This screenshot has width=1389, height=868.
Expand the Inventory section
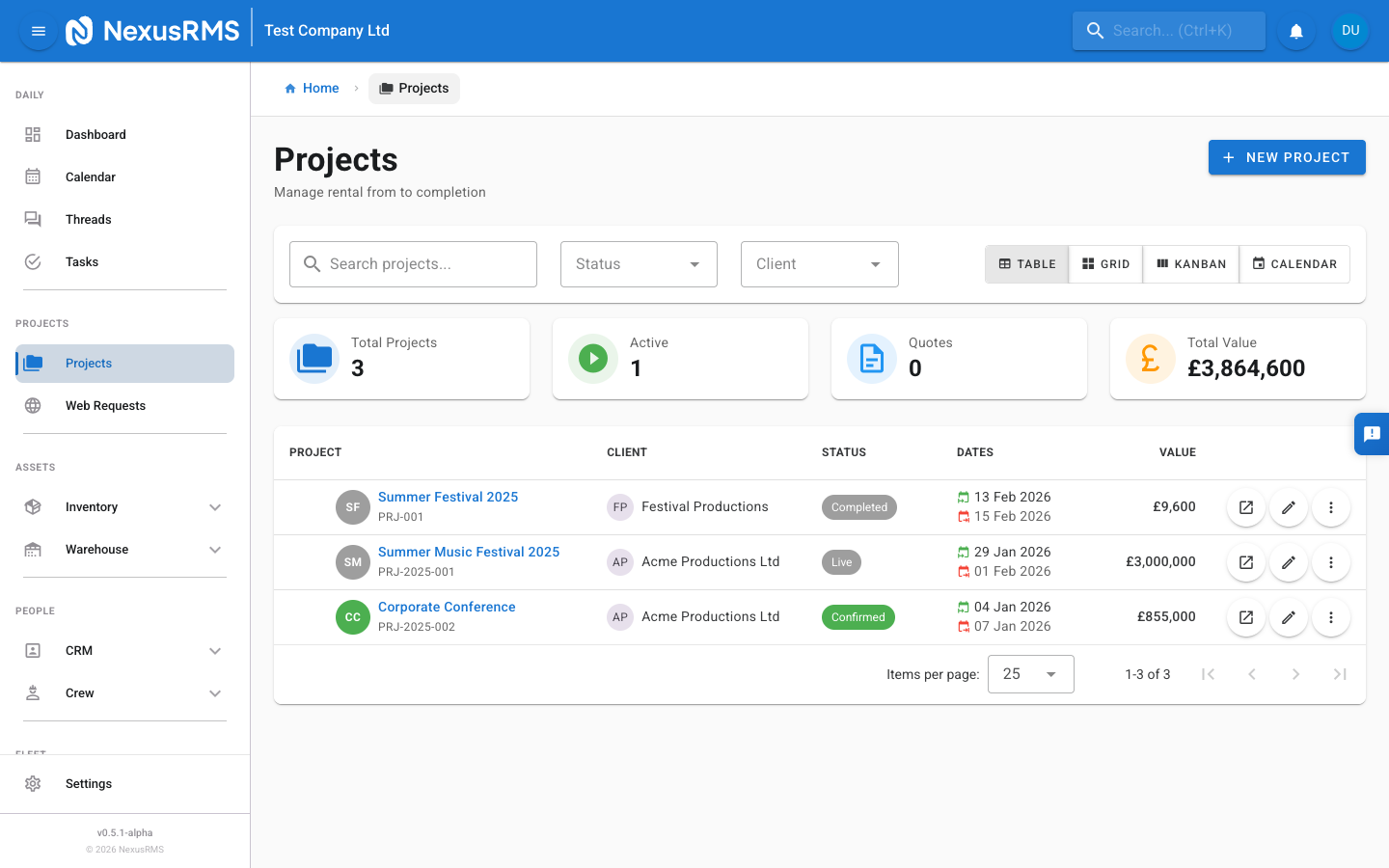point(94,506)
